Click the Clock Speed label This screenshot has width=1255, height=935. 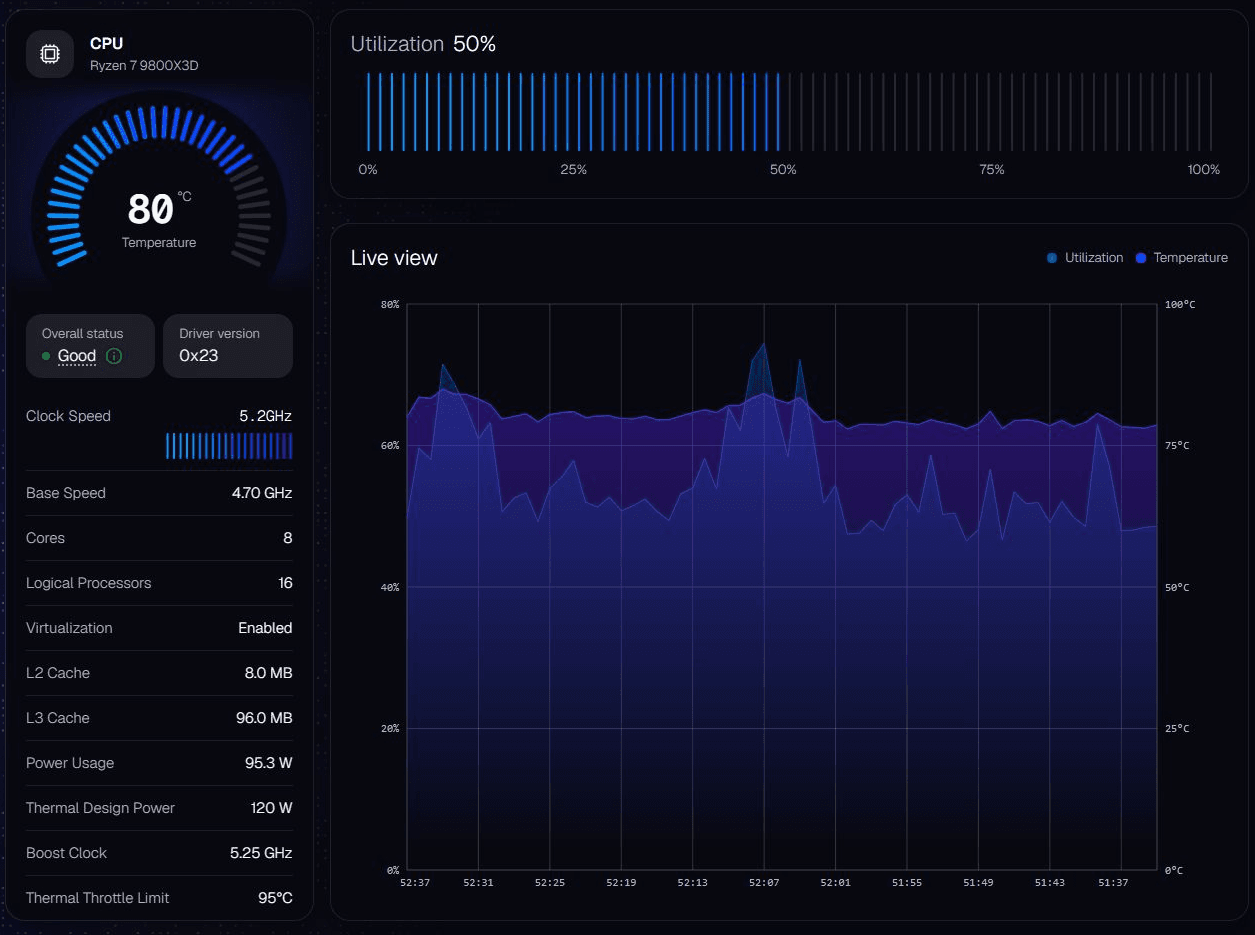pyautogui.click(x=68, y=416)
